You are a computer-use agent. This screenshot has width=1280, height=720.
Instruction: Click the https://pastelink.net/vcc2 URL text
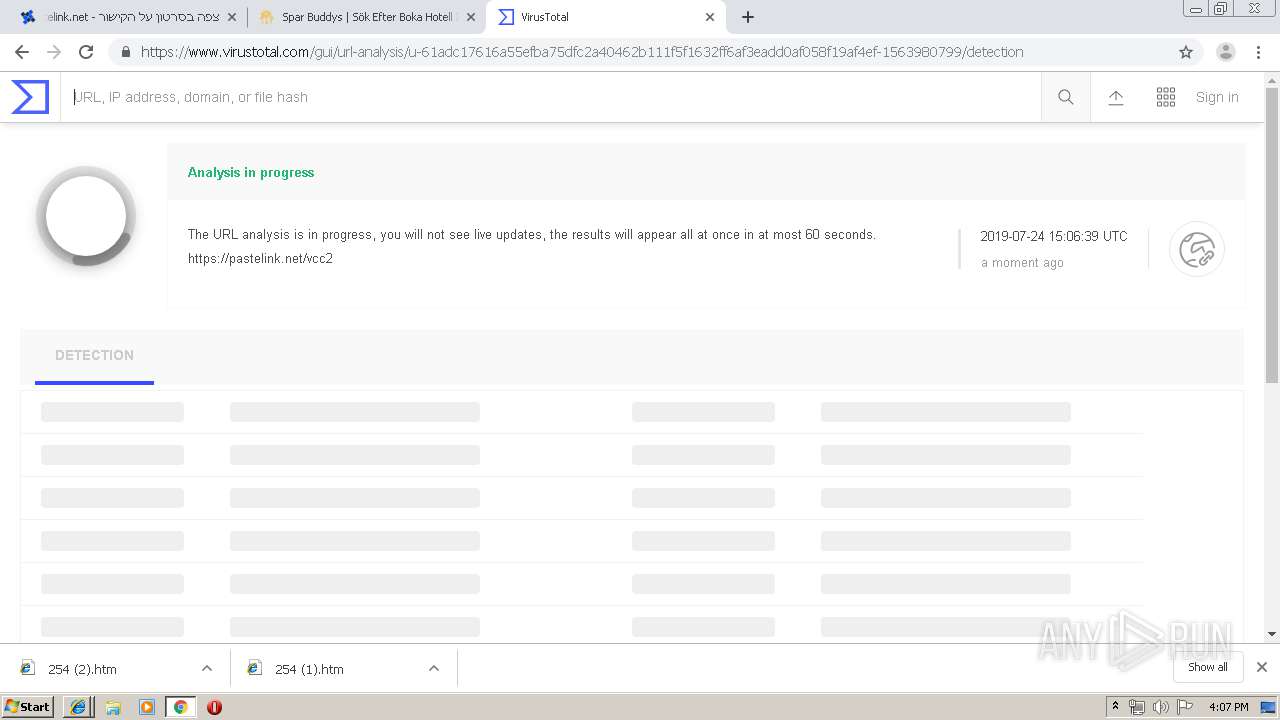[x=260, y=259]
